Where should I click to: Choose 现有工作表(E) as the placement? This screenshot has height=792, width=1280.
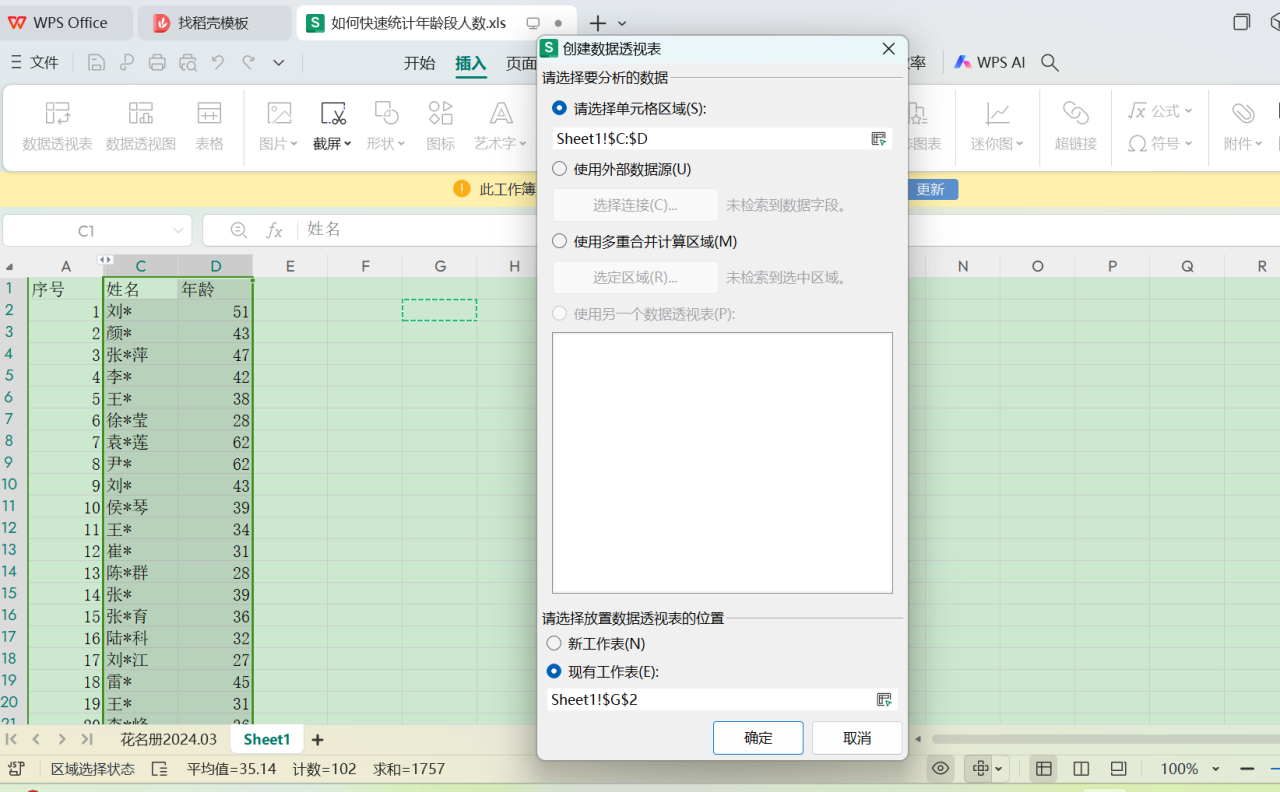(554, 671)
